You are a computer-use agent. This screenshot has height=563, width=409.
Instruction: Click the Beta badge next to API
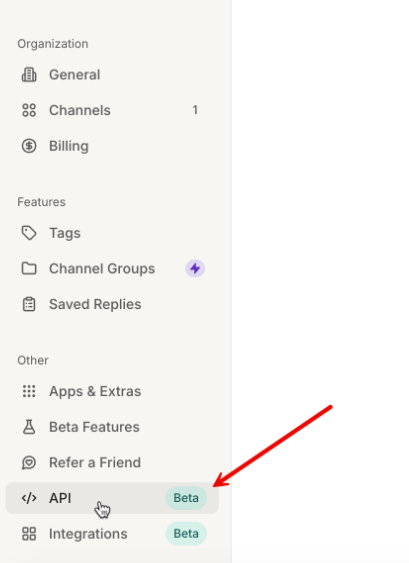[x=186, y=498]
